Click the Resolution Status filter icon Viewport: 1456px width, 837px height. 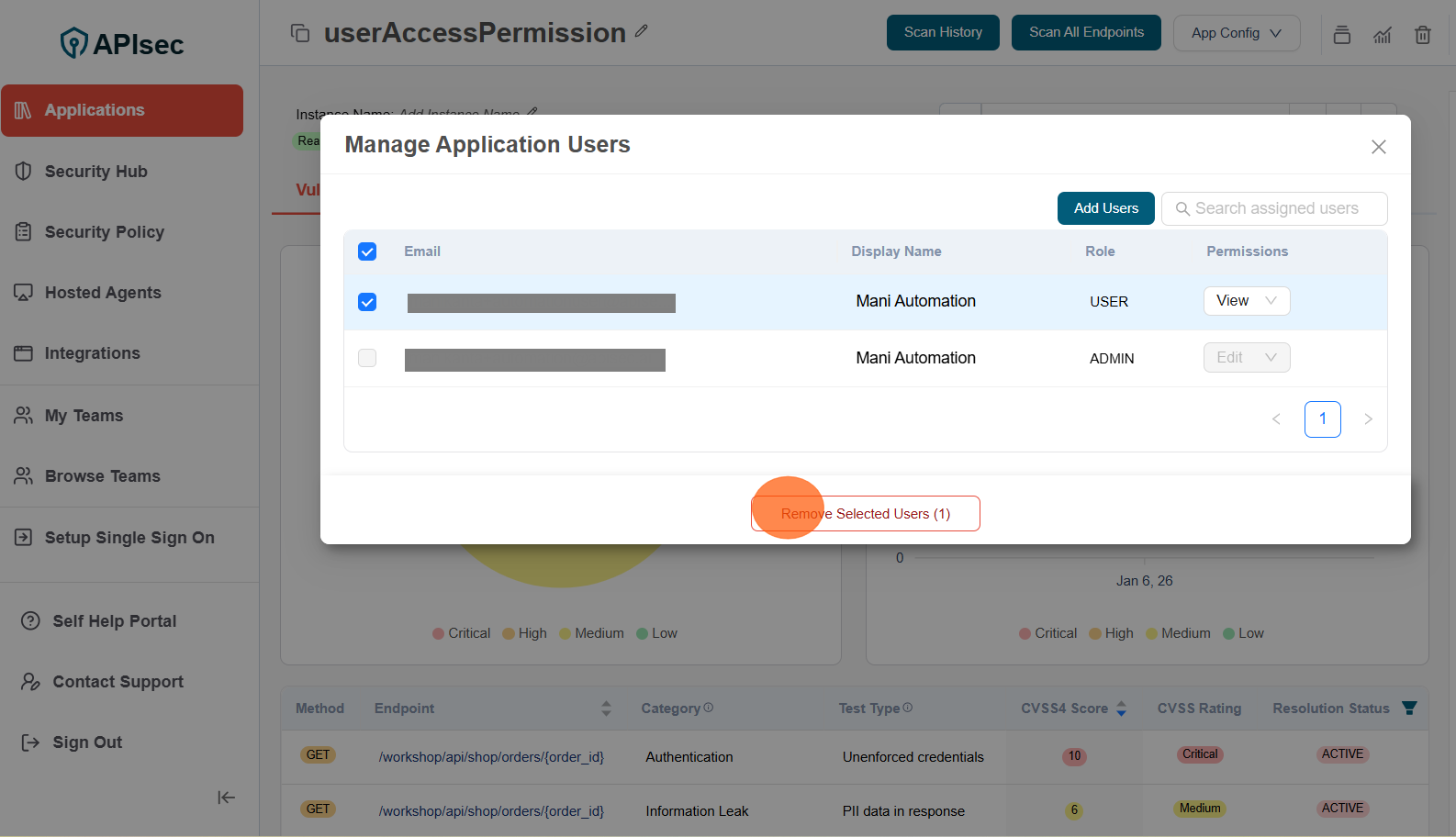tap(1409, 708)
